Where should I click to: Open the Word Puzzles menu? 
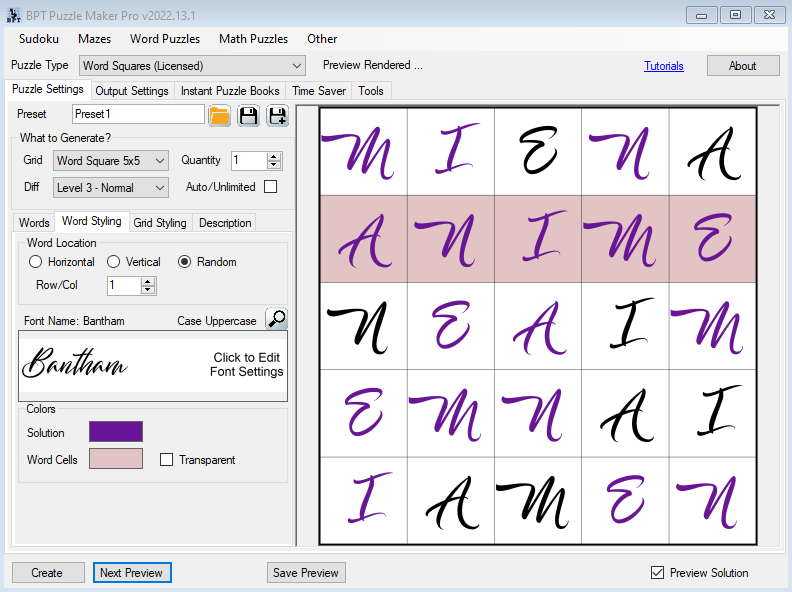(x=165, y=39)
